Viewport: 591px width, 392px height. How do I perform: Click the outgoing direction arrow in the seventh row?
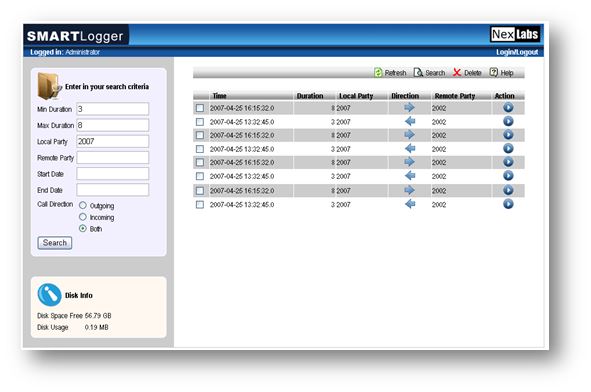pos(409,190)
